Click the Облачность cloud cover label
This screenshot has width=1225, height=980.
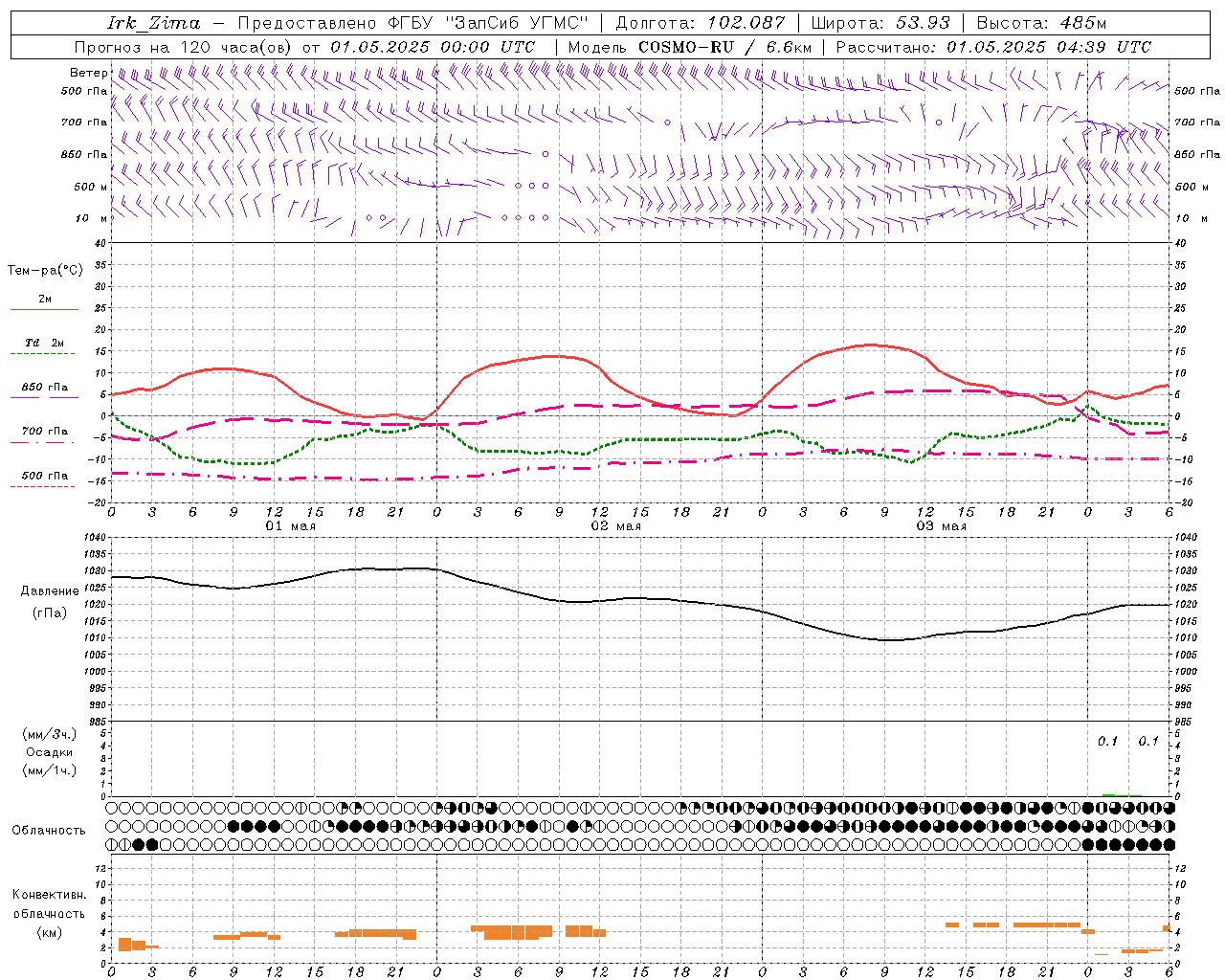tap(49, 831)
